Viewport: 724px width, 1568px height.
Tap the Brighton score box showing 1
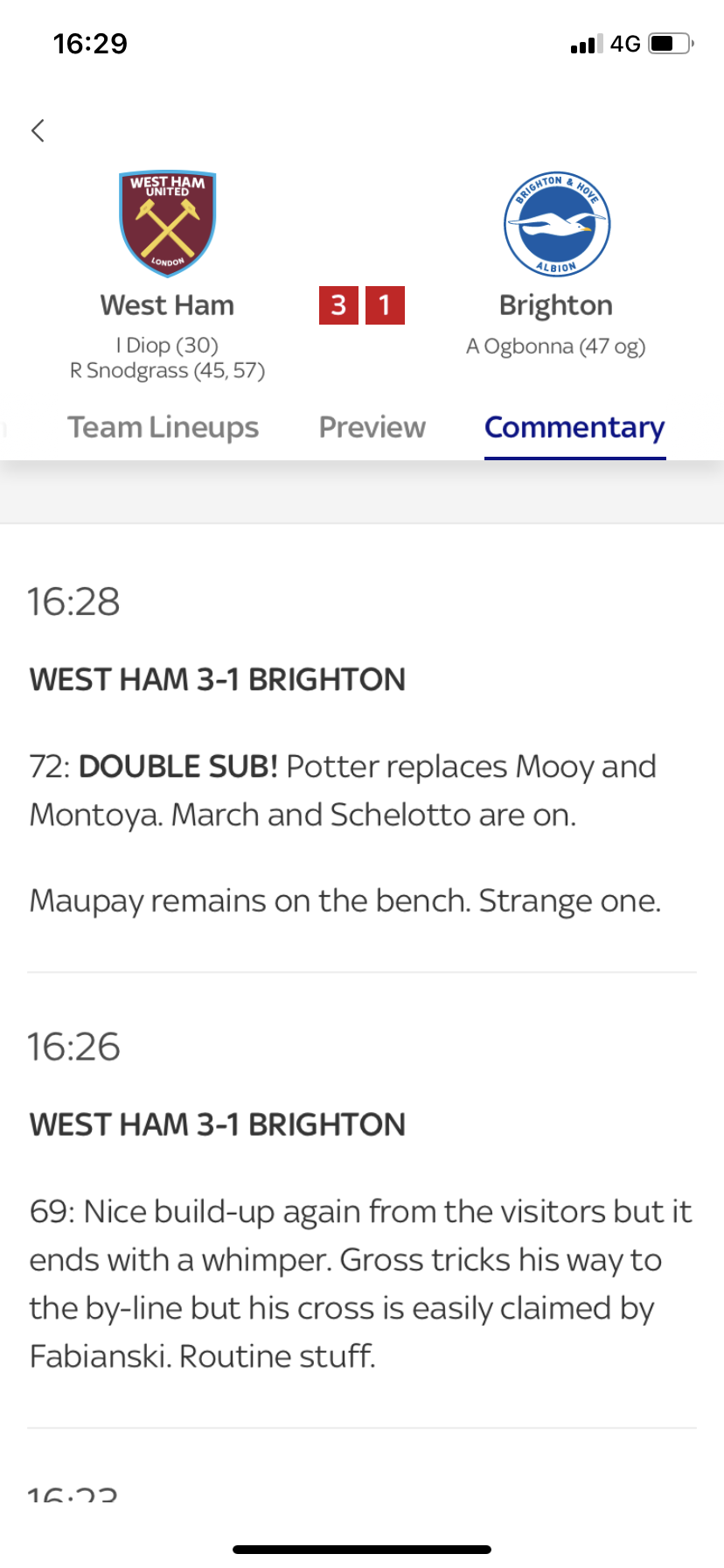[385, 305]
